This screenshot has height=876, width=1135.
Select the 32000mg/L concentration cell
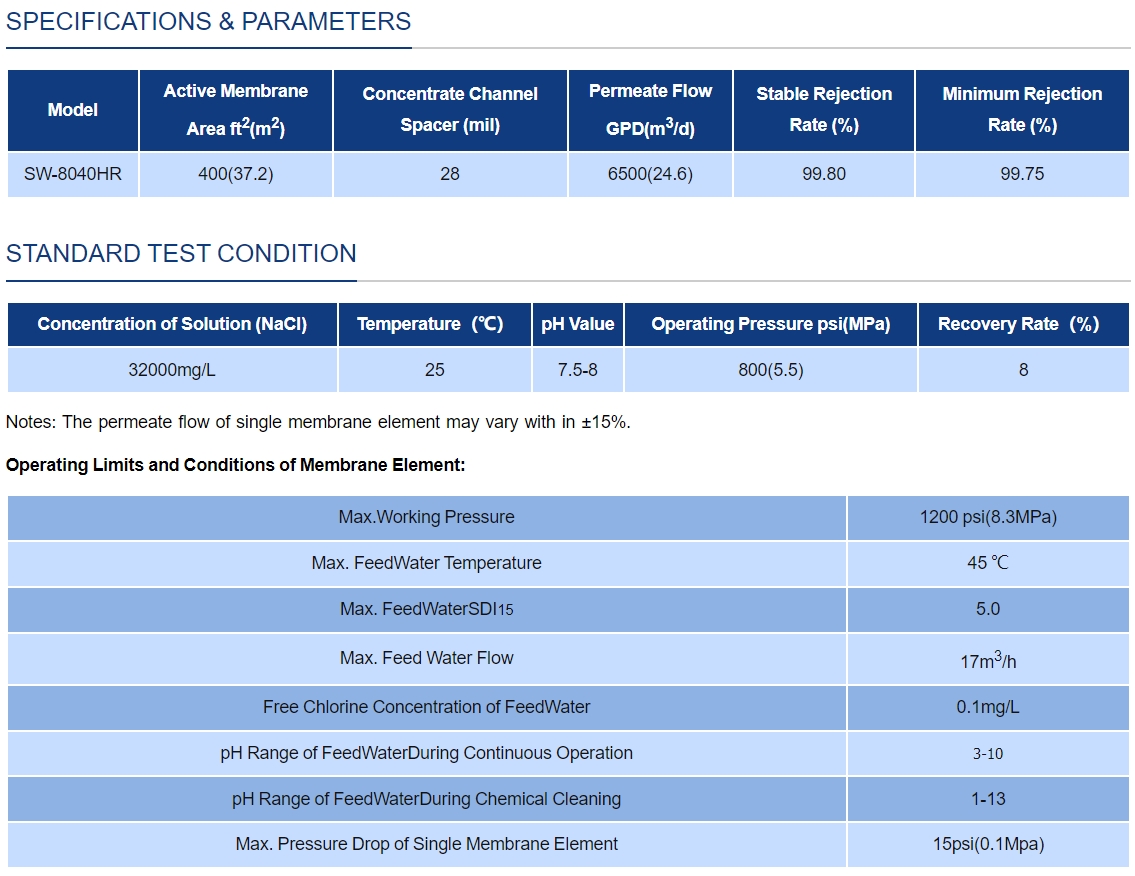coord(172,370)
